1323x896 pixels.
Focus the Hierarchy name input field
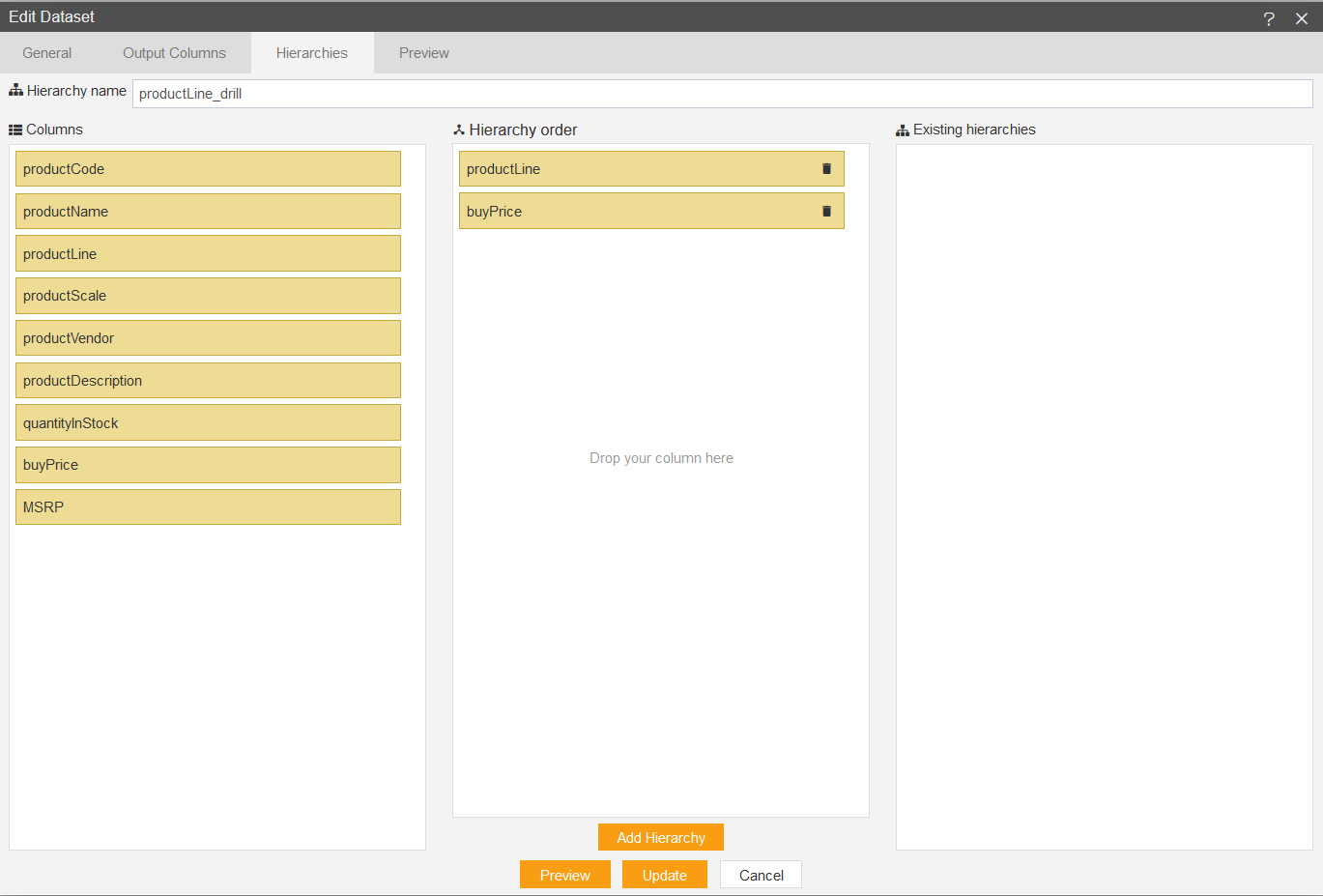(x=722, y=94)
